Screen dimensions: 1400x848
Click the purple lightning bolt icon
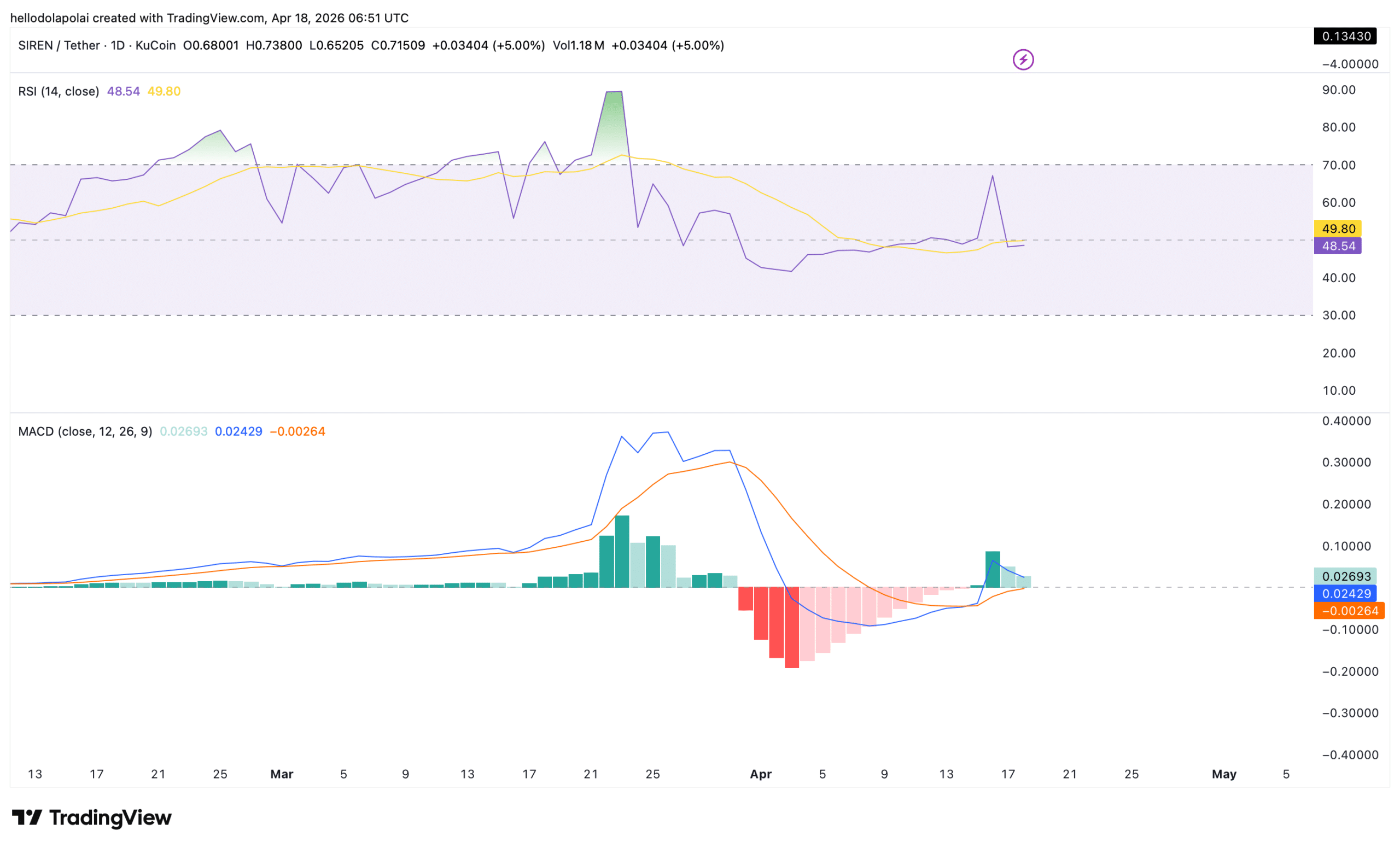click(1023, 60)
